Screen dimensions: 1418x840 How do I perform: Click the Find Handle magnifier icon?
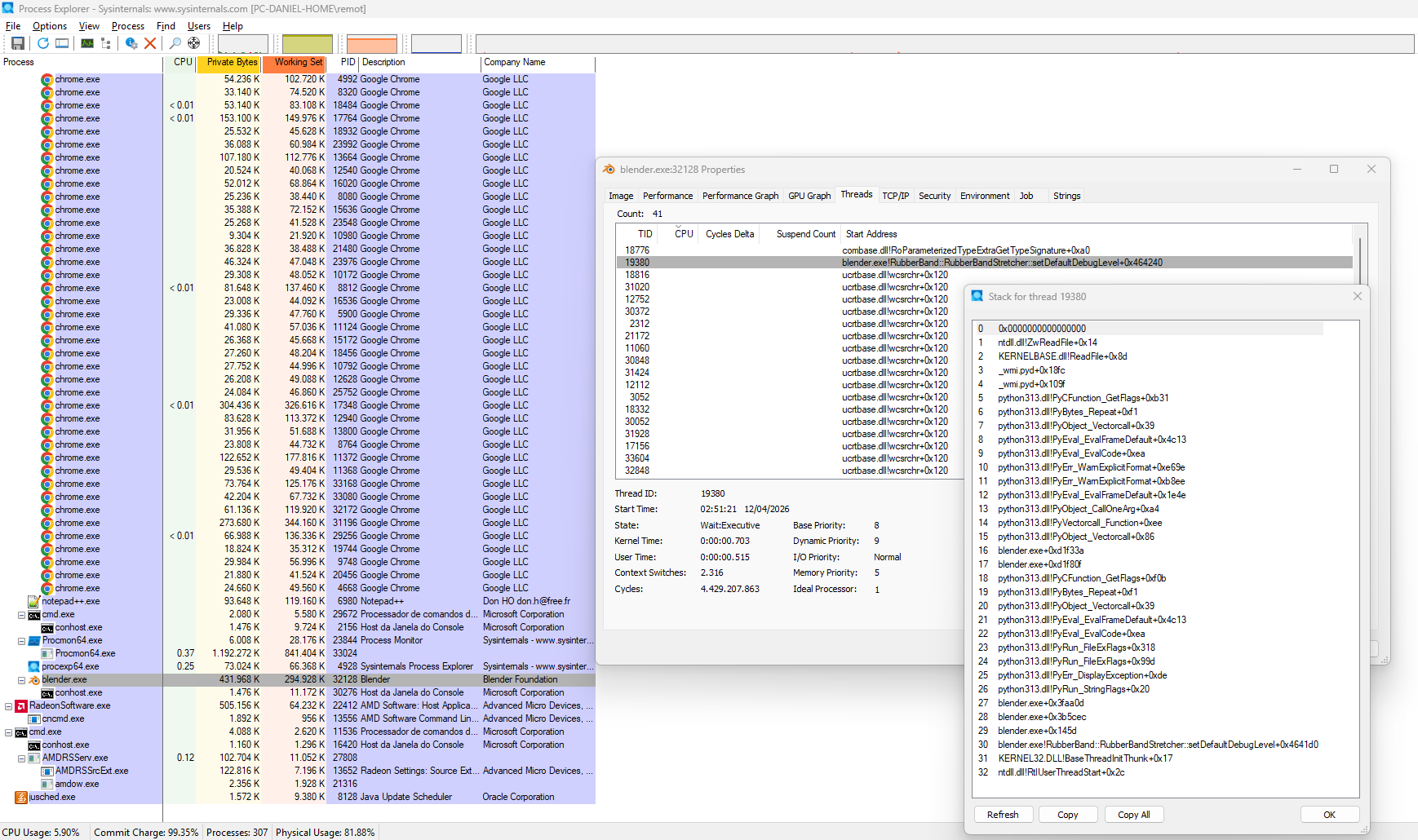175,43
